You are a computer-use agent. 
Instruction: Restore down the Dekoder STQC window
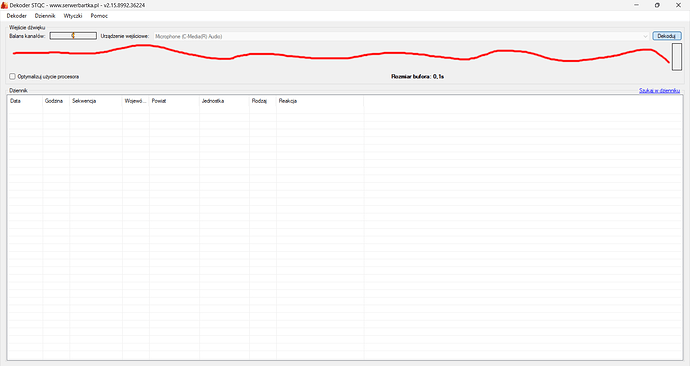657,5
